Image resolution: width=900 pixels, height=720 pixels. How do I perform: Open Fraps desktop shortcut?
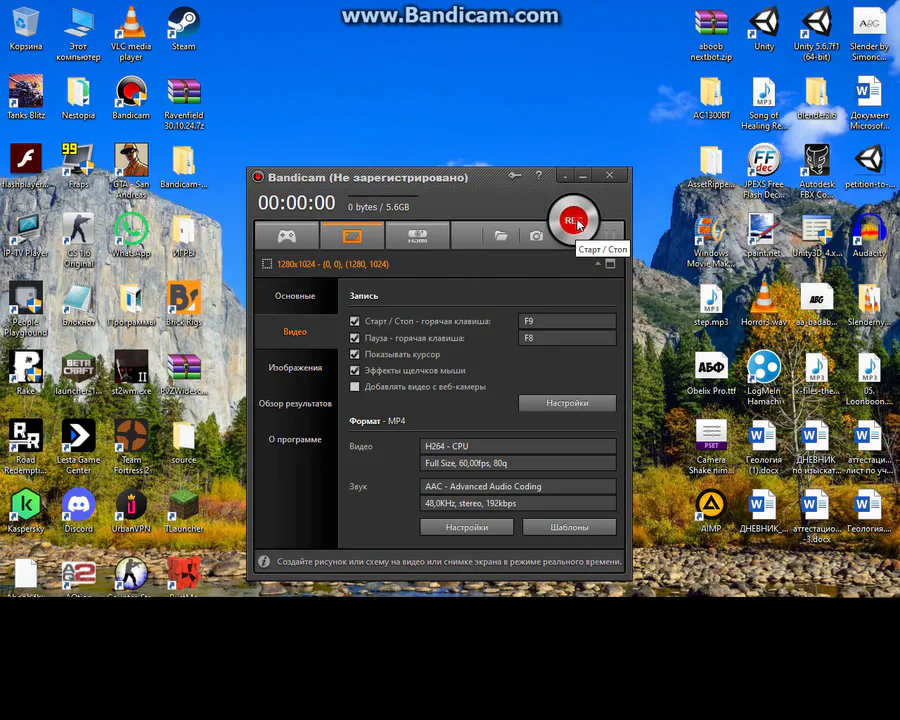[78, 167]
